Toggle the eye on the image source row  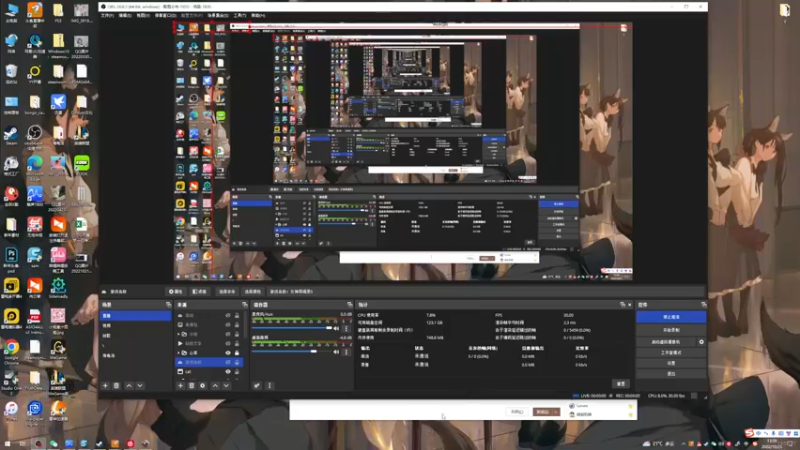[x=228, y=324]
